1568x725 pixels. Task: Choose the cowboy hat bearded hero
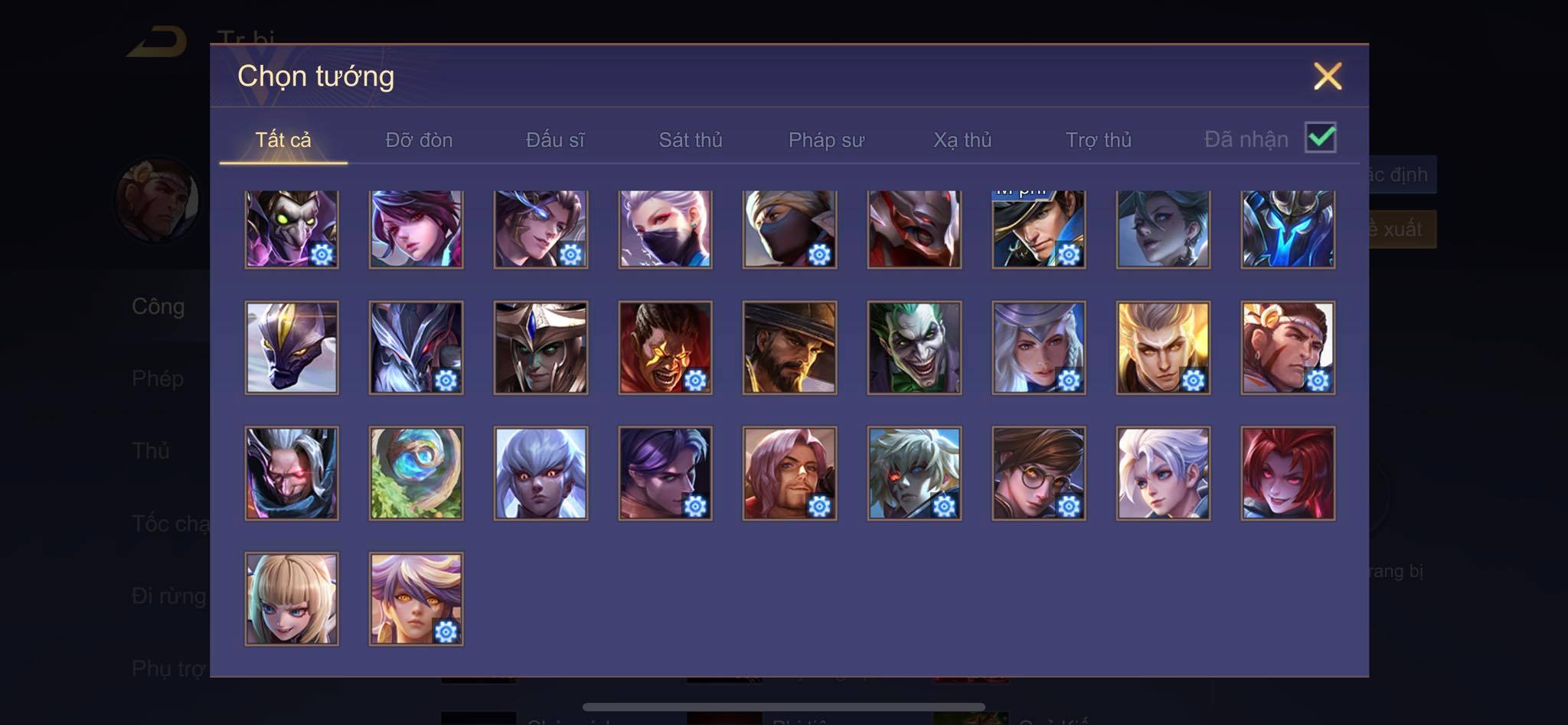[x=789, y=348]
